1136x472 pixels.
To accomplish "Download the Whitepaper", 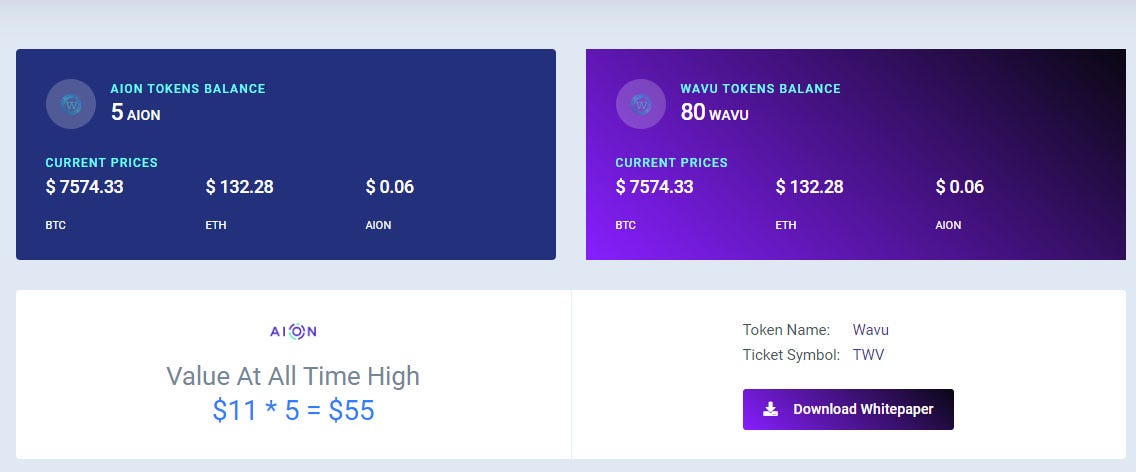I will (x=848, y=409).
